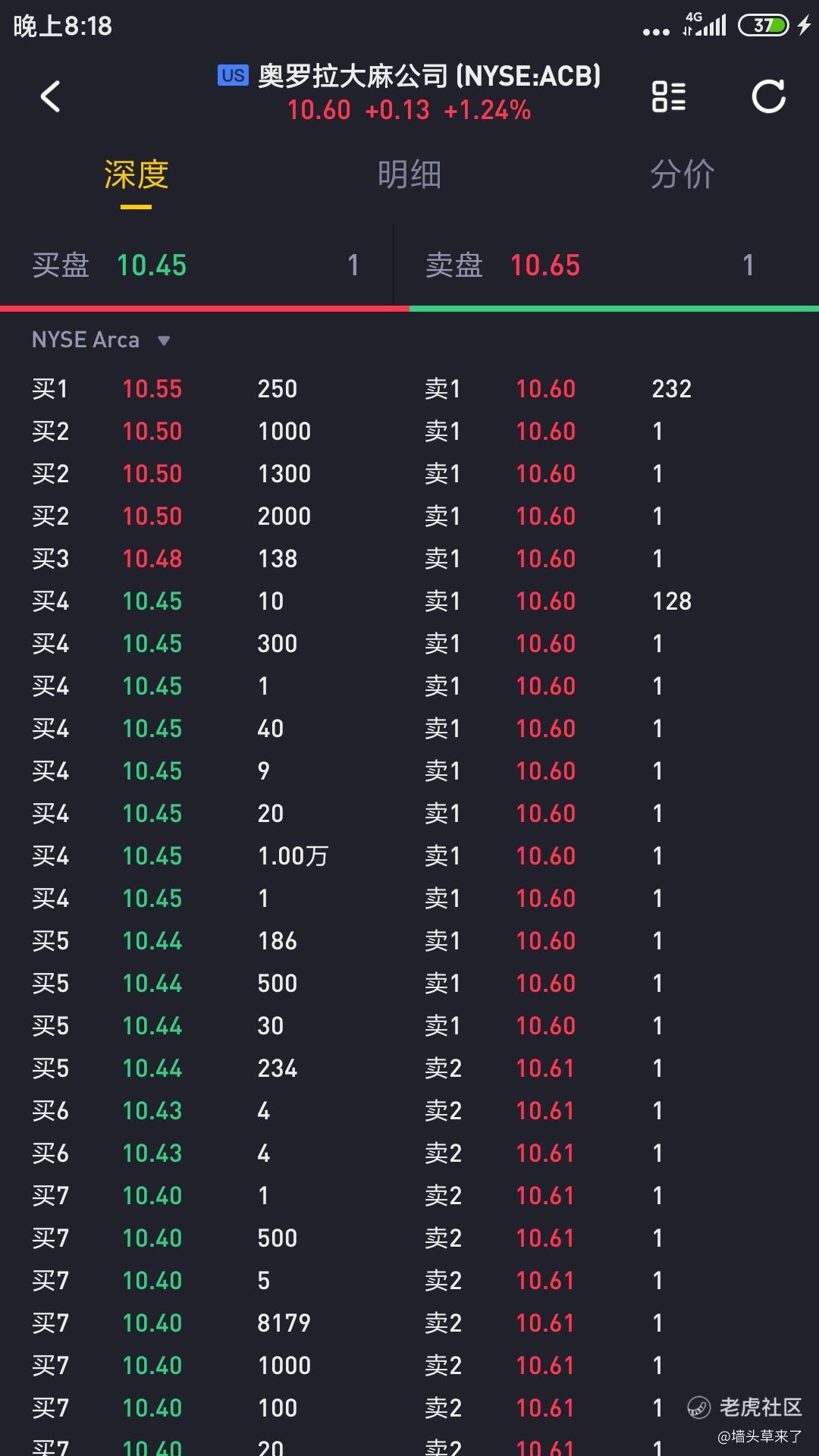Viewport: 819px width, 1456px height.
Task: Switch to the 明细 tab
Action: click(x=409, y=175)
